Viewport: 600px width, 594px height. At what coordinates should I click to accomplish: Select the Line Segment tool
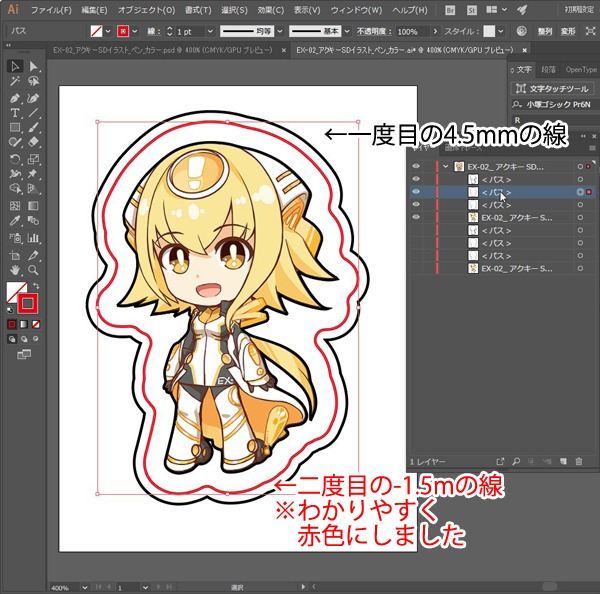[33, 113]
